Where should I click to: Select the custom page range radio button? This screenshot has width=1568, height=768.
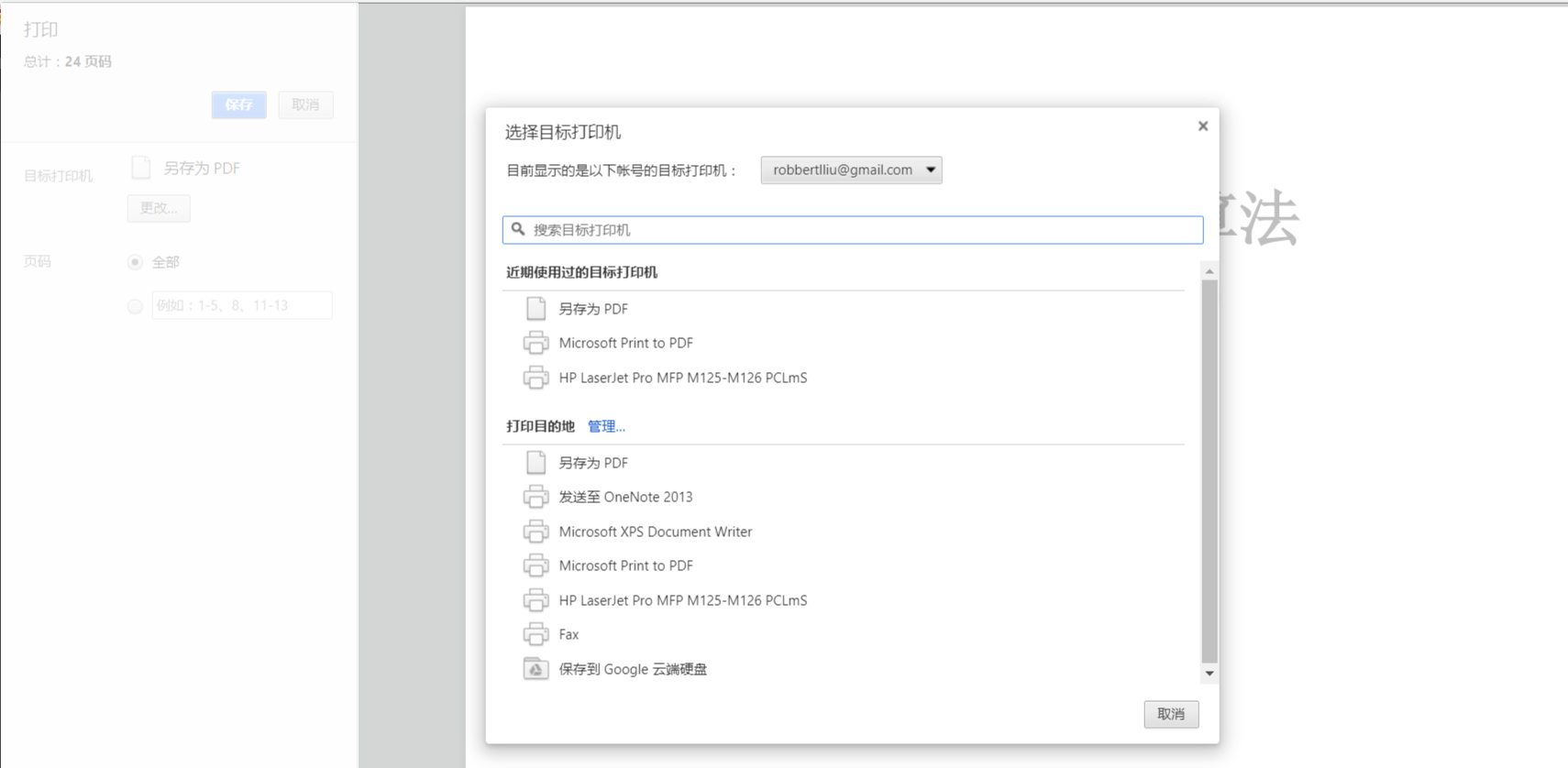tap(135, 306)
